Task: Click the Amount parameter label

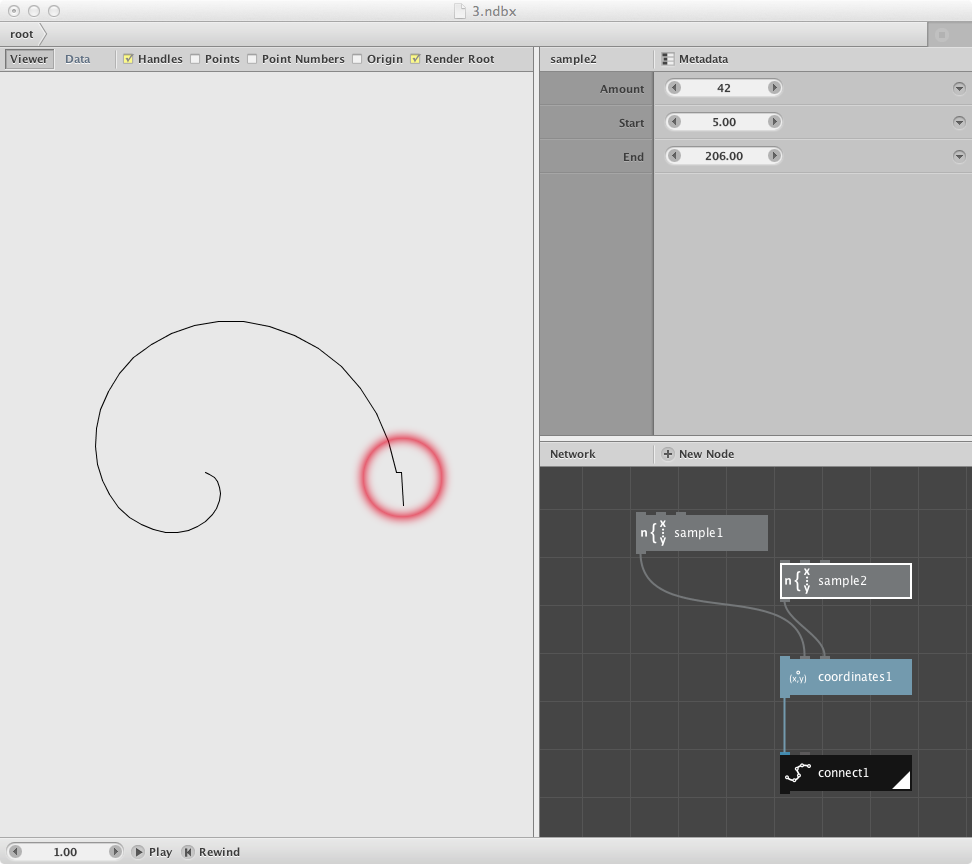Action: point(622,89)
